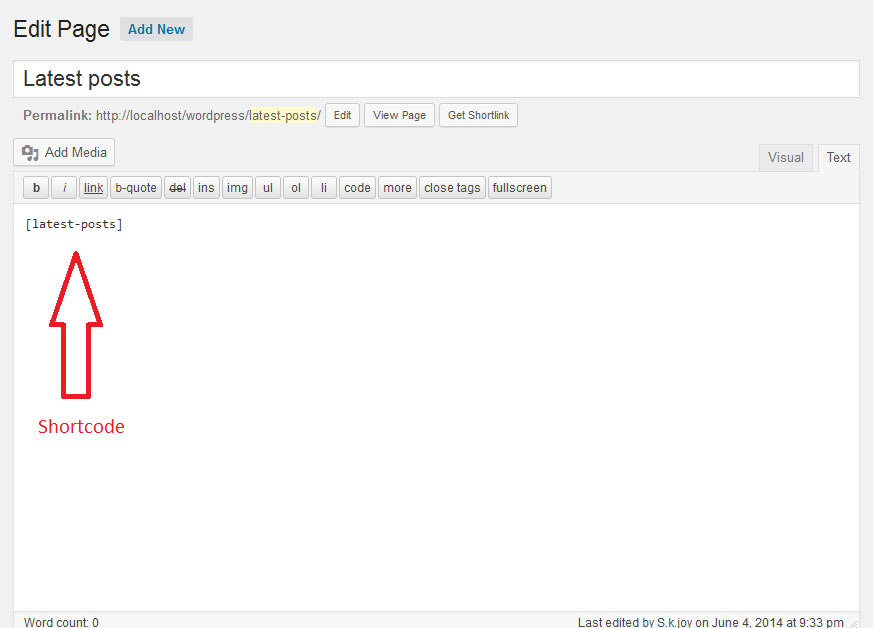
Task: Insert an image with img button
Action: click(237, 188)
